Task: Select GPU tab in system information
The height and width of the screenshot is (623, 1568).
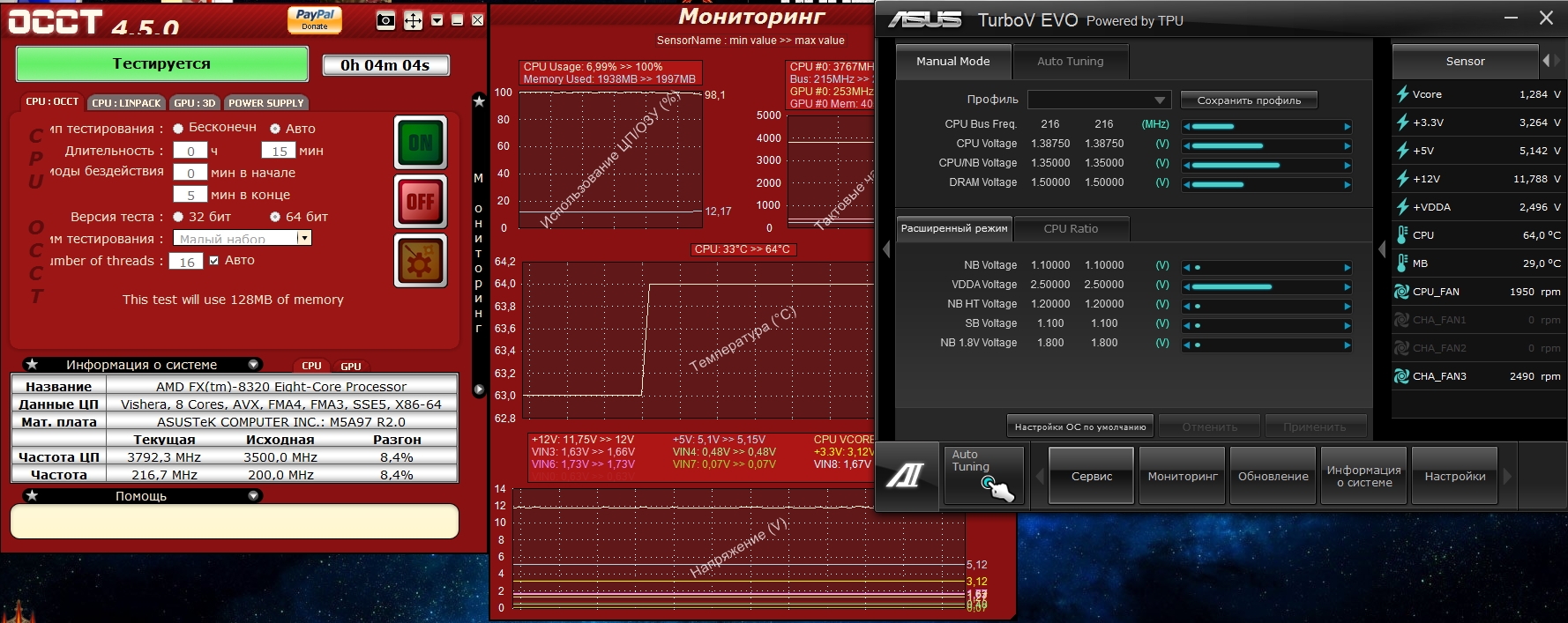Action: click(351, 366)
